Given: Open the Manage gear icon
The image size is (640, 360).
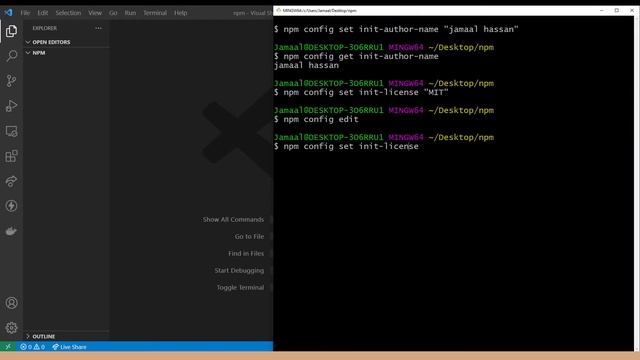Looking at the screenshot, I should [11, 328].
